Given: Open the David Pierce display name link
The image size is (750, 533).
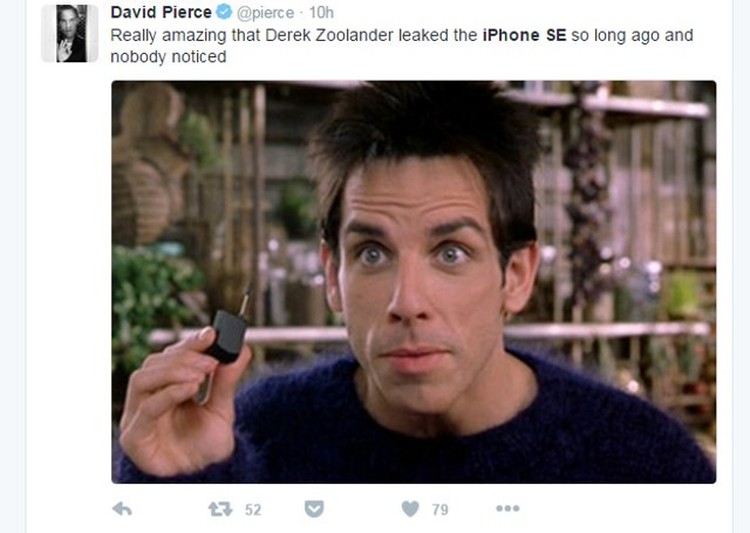Looking at the screenshot, I should (161, 12).
